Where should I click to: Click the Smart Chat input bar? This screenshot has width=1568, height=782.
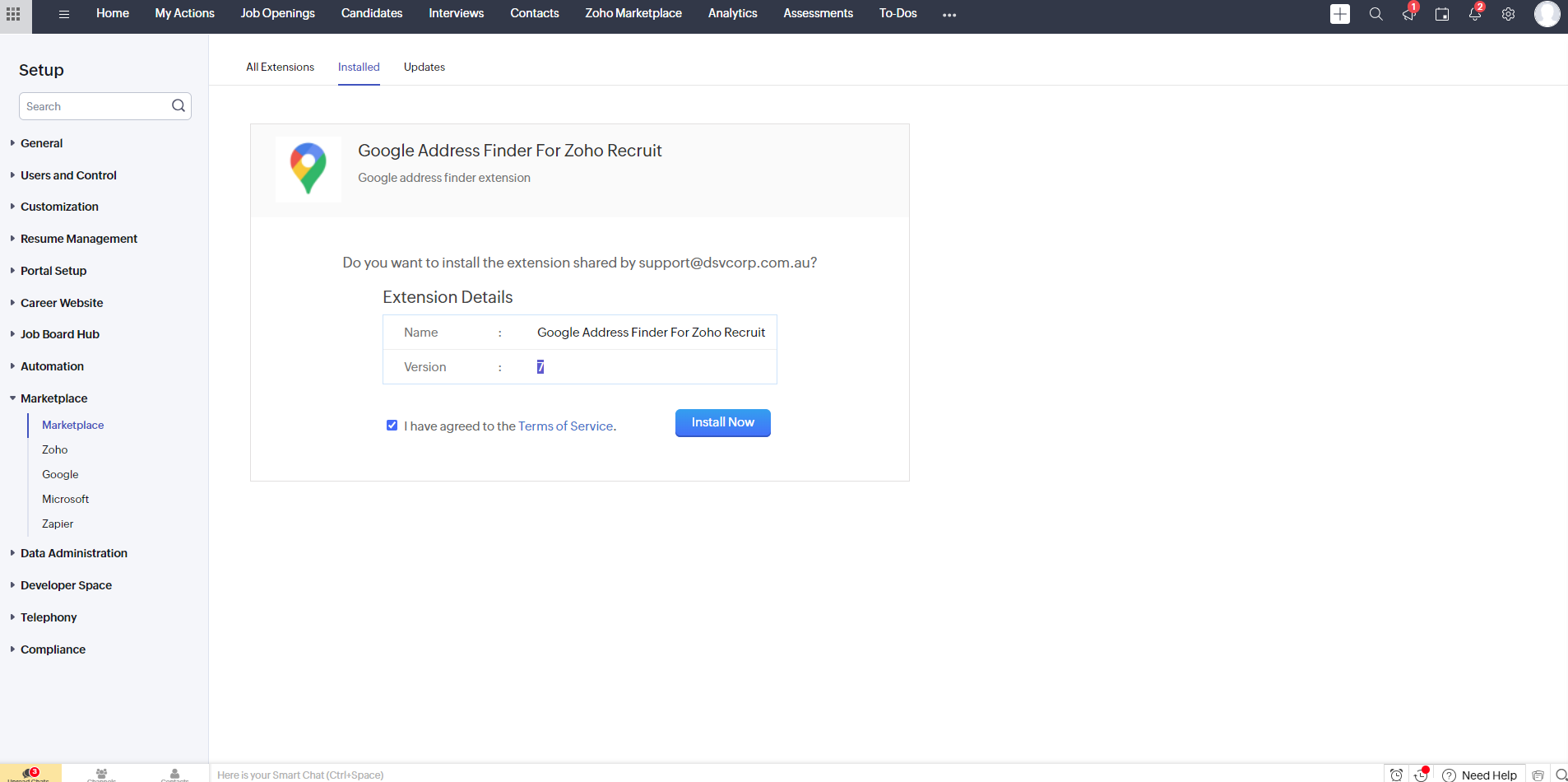pyautogui.click(x=798, y=775)
